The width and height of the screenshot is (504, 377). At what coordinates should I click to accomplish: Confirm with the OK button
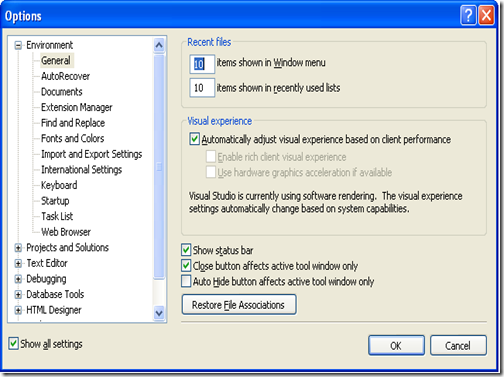click(x=396, y=345)
